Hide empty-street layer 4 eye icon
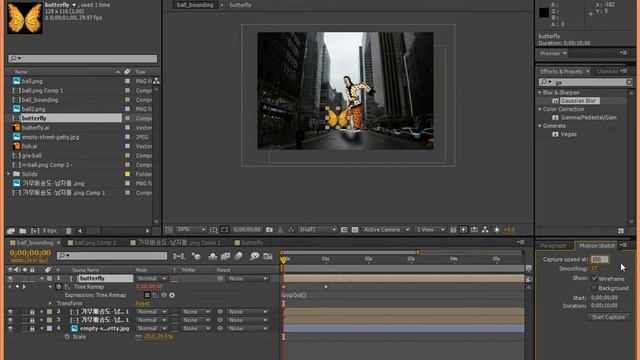This screenshot has width=640, height=360. coord(11,328)
